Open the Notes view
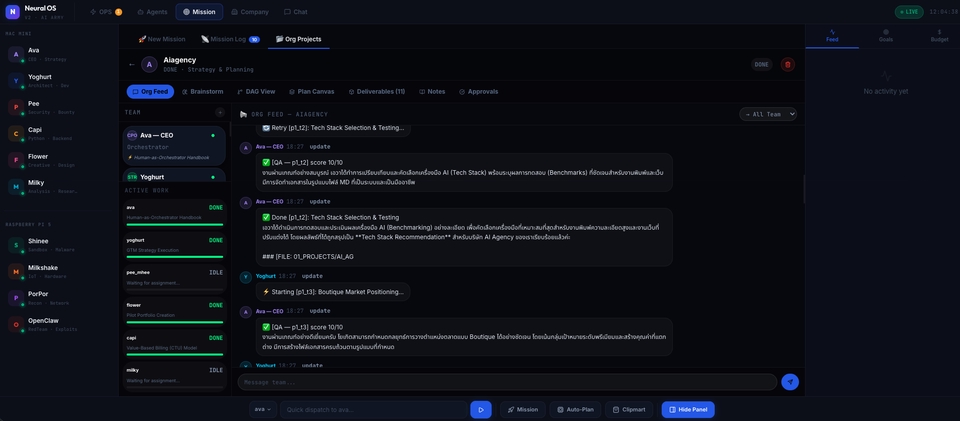The image size is (960, 421). pyautogui.click(x=432, y=91)
